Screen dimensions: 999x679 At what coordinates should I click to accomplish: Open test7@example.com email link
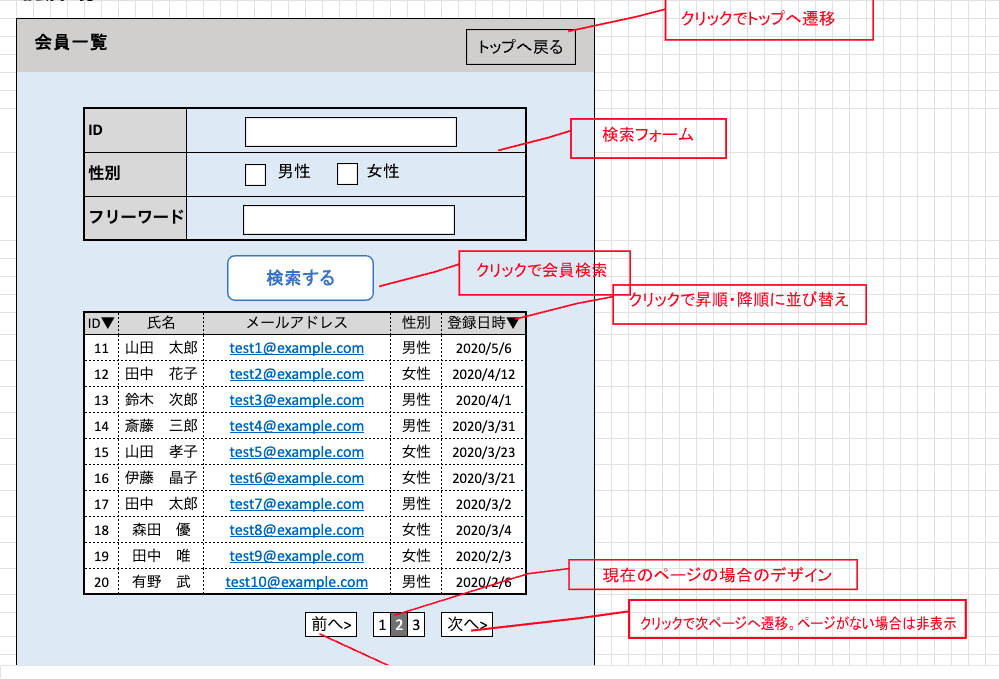(296, 504)
